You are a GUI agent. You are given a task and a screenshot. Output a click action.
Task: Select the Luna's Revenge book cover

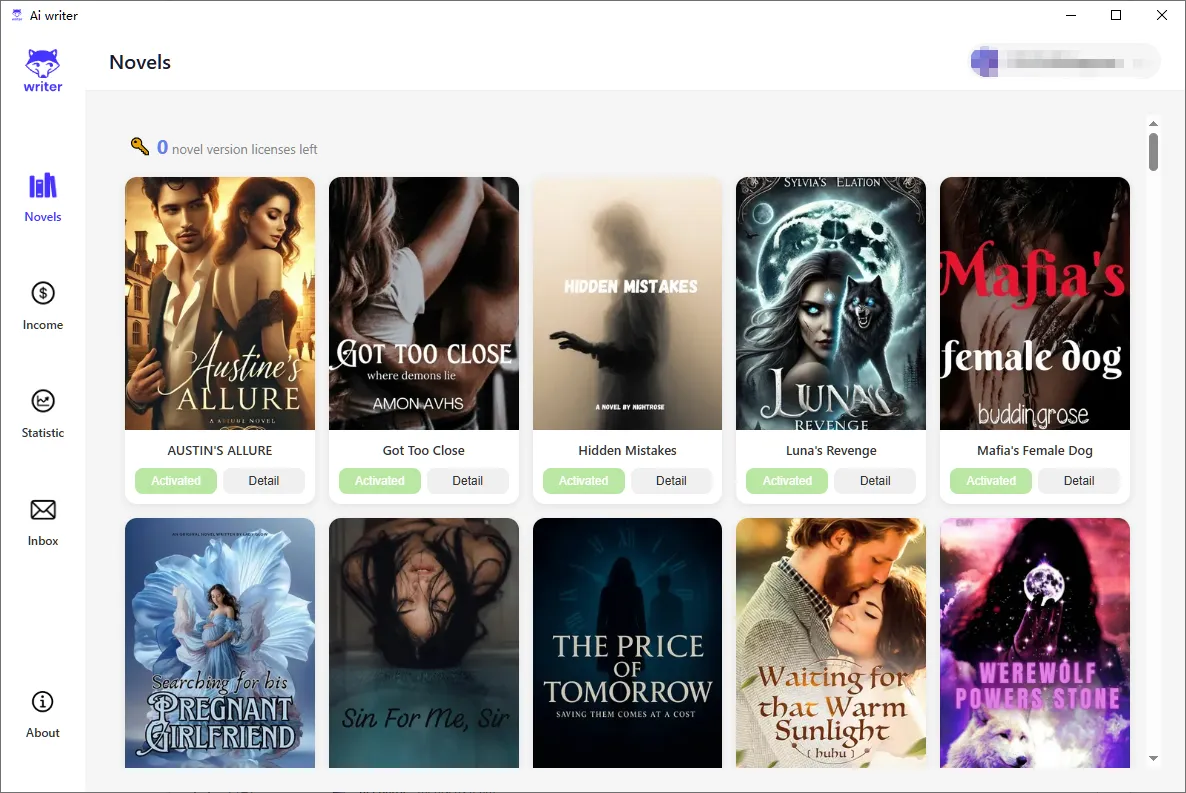(831, 303)
